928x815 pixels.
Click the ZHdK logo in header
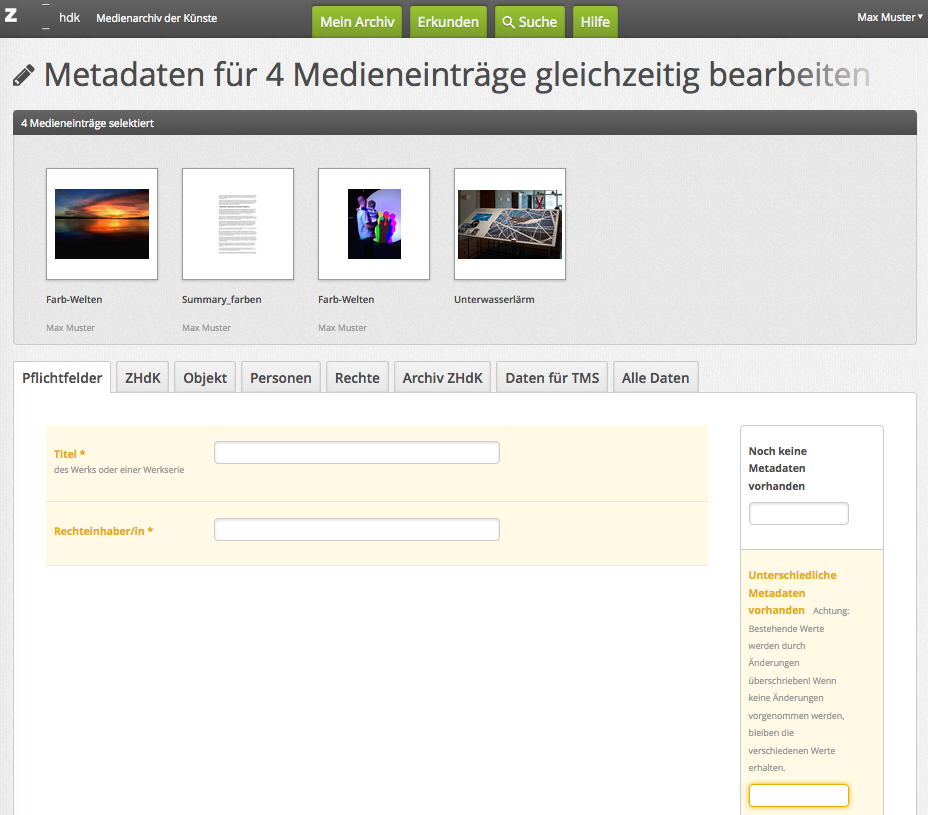pos(42,18)
